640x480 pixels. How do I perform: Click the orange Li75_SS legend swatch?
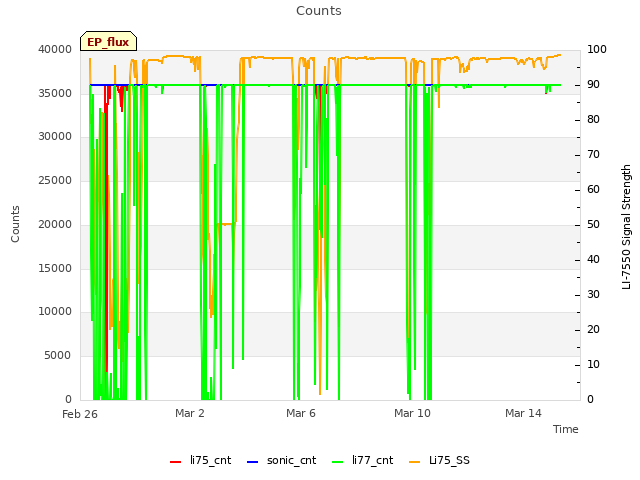414,462
